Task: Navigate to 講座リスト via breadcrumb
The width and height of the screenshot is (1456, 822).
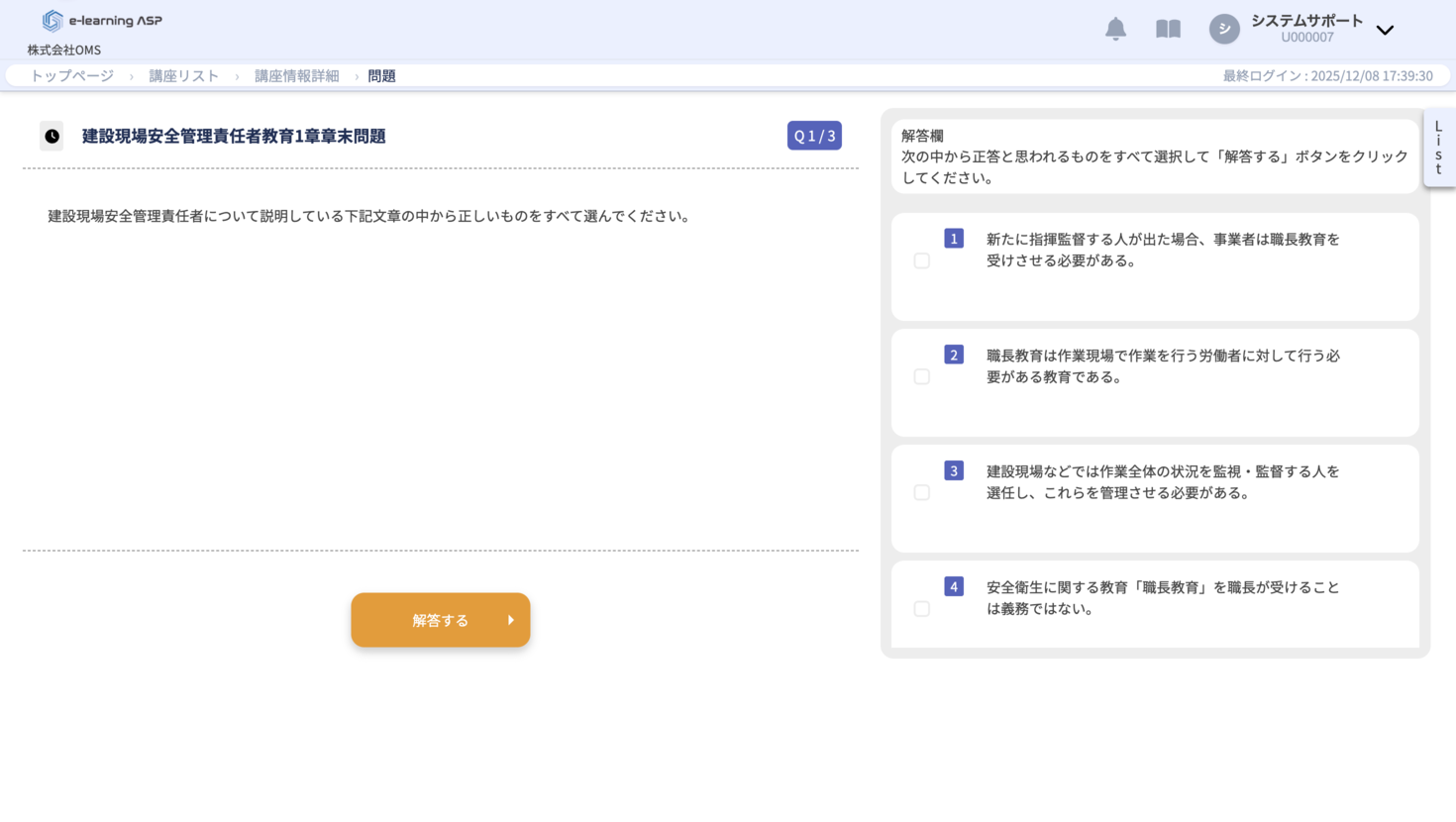Action: click(183, 75)
